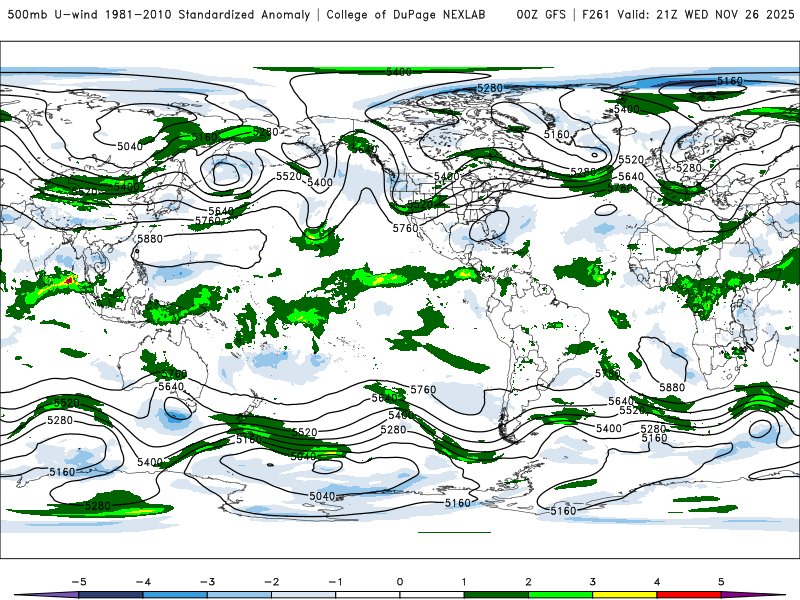Click the colorbar tick label '4'
Viewport: 800px width, 600px height.
pos(657,582)
